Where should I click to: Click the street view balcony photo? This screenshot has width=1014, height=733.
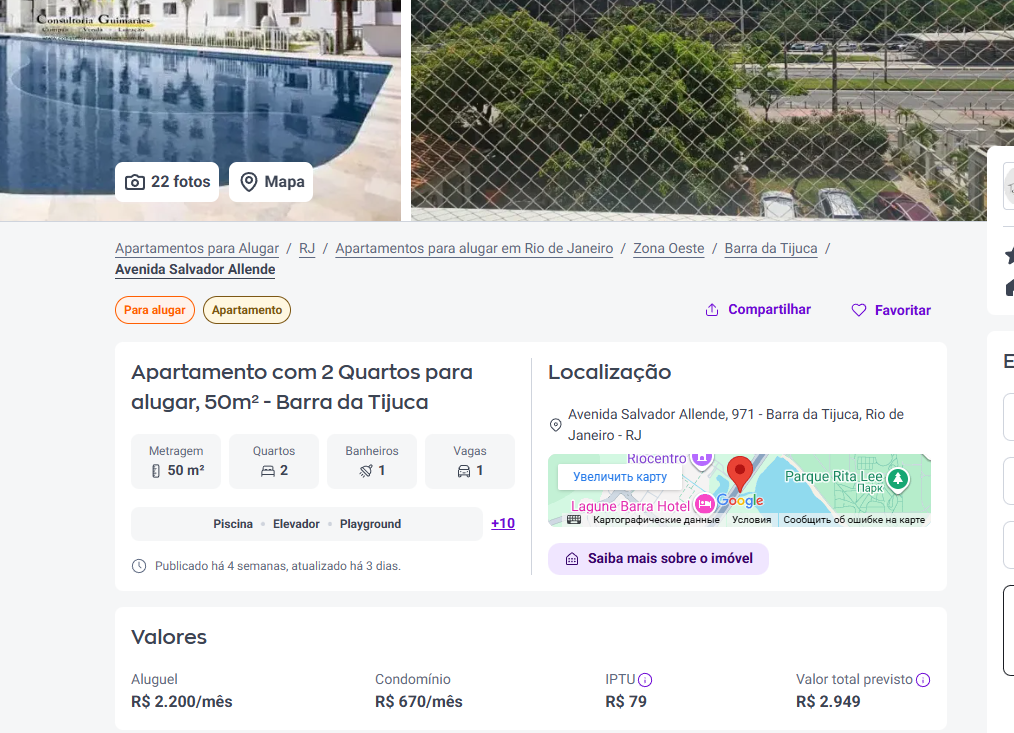pos(698,110)
